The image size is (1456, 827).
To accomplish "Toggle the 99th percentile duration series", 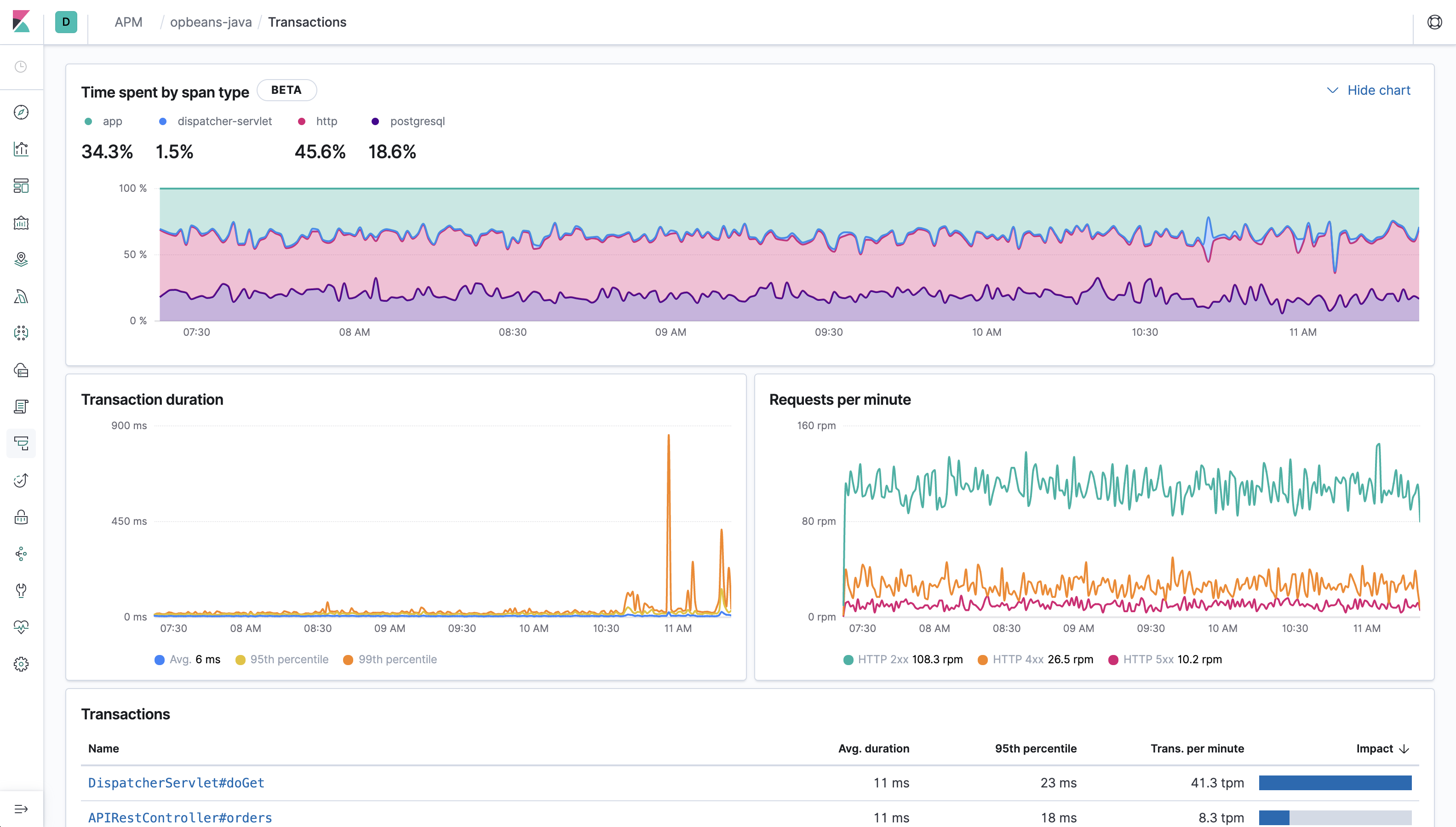I will tap(390, 660).
